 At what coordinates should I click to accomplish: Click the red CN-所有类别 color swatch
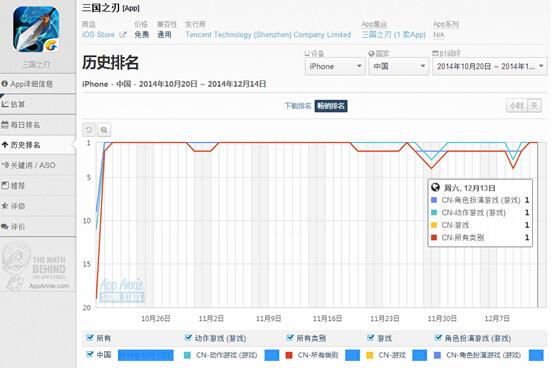(x=289, y=355)
